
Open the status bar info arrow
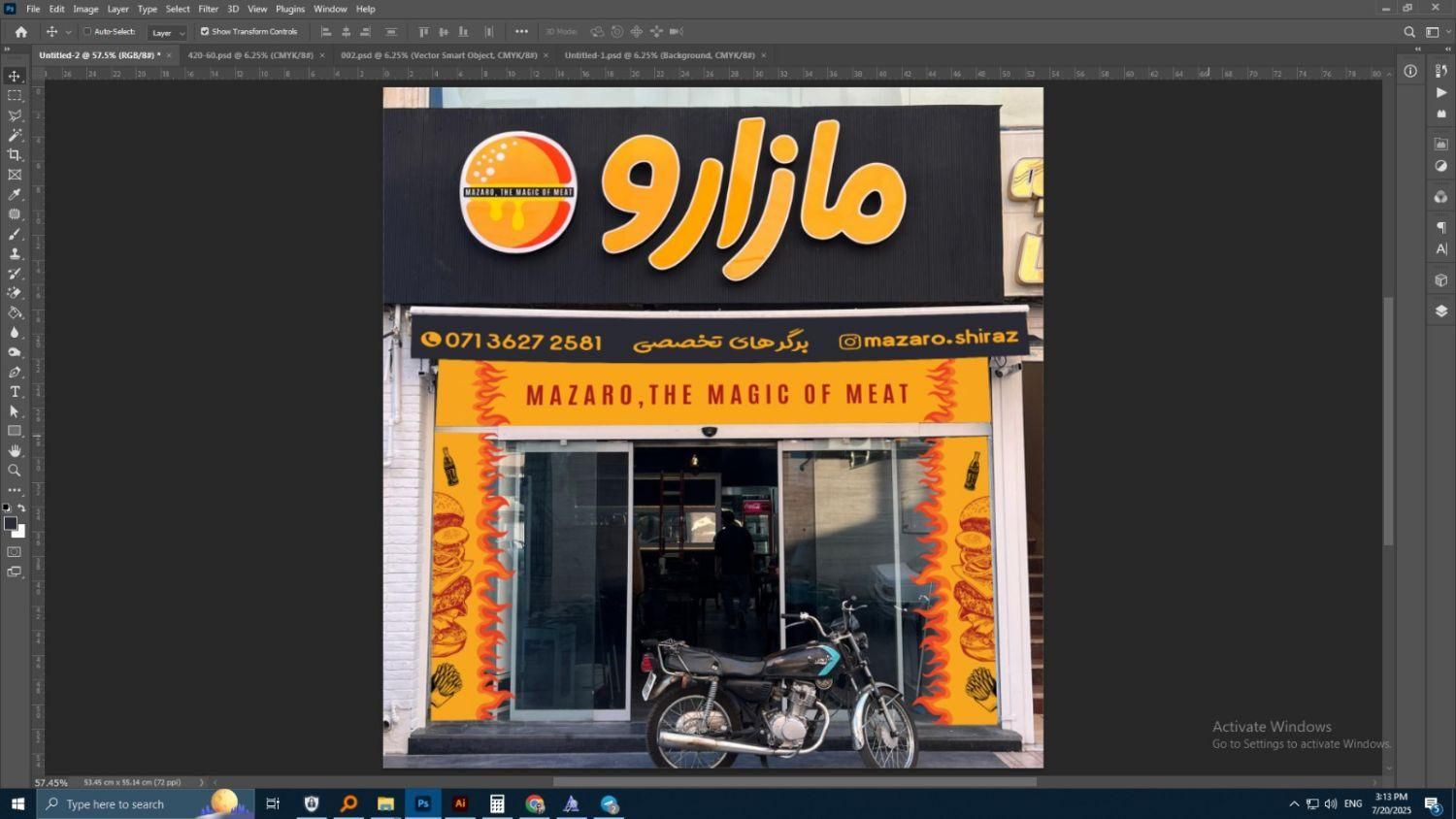pos(202,782)
